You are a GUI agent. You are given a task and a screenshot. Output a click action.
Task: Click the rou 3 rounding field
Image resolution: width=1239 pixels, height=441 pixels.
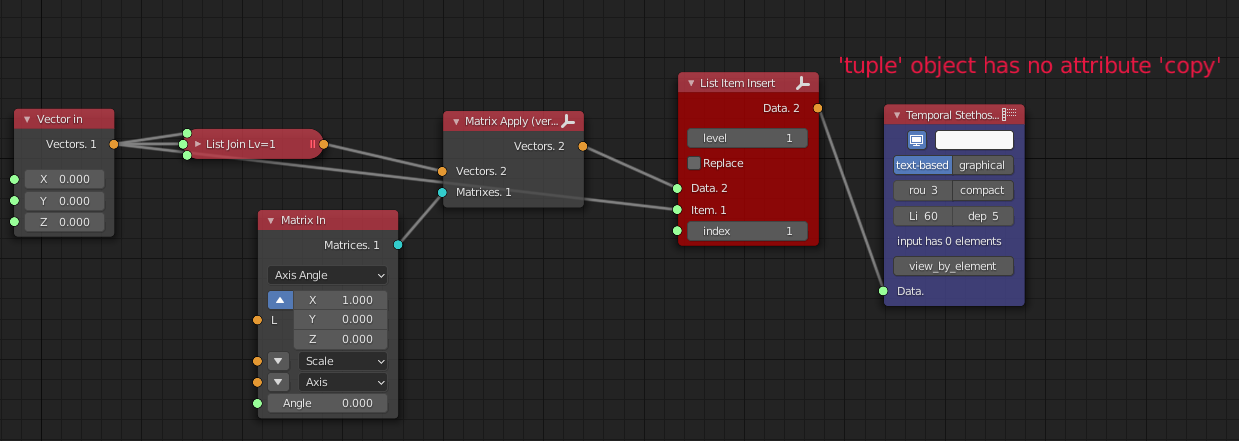click(923, 190)
